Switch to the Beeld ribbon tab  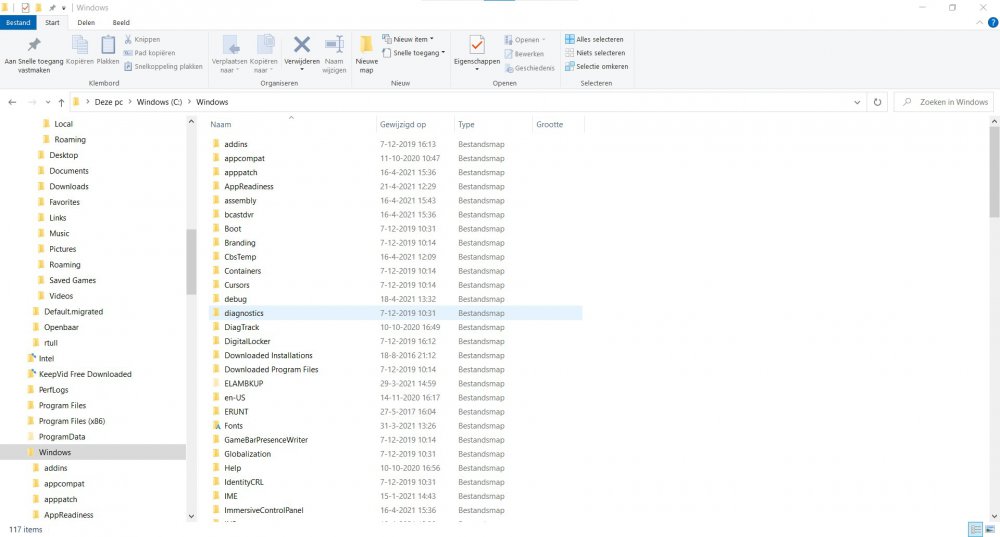tap(120, 22)
